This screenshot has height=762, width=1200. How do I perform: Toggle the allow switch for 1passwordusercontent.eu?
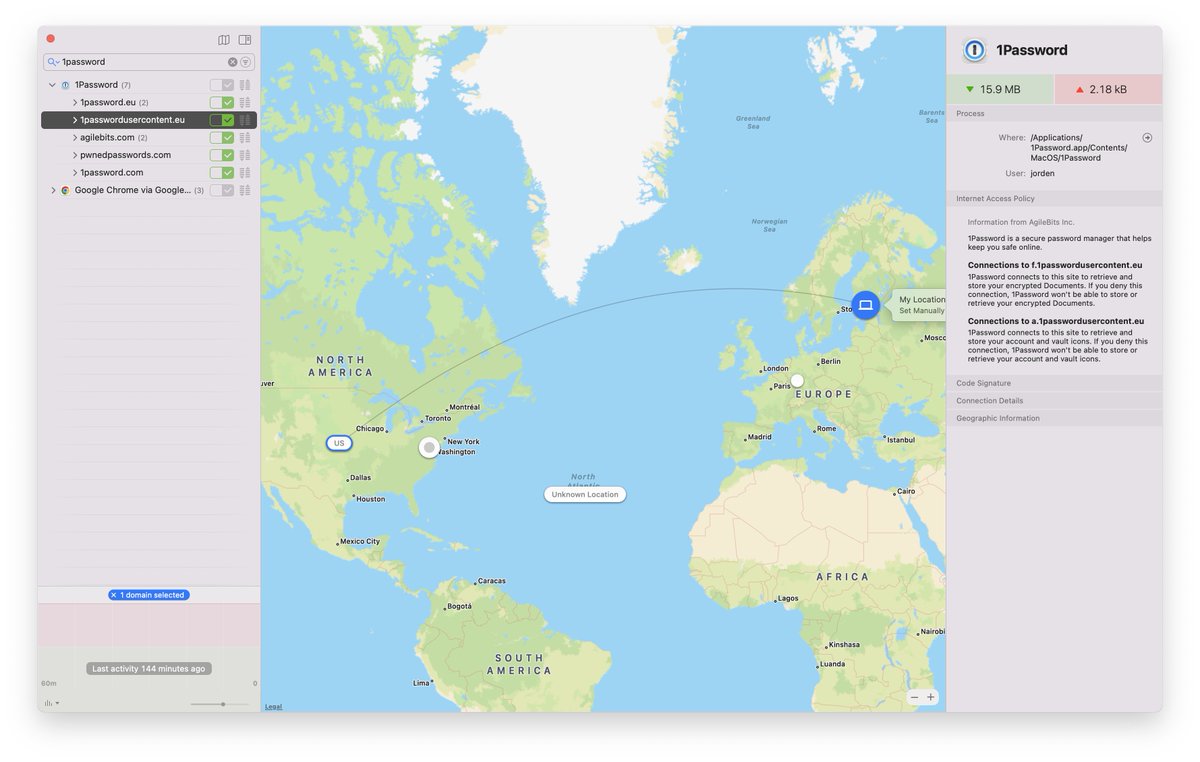pos(222,120)
